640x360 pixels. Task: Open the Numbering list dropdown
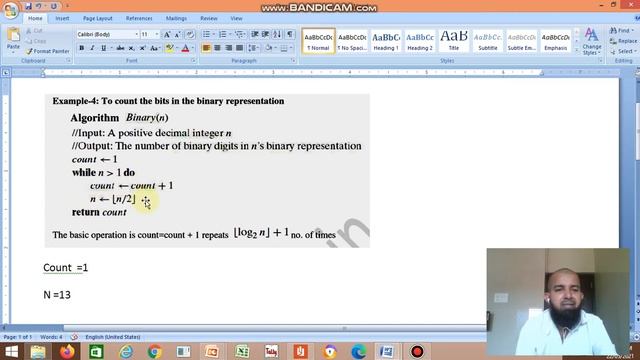coord(230,34)
